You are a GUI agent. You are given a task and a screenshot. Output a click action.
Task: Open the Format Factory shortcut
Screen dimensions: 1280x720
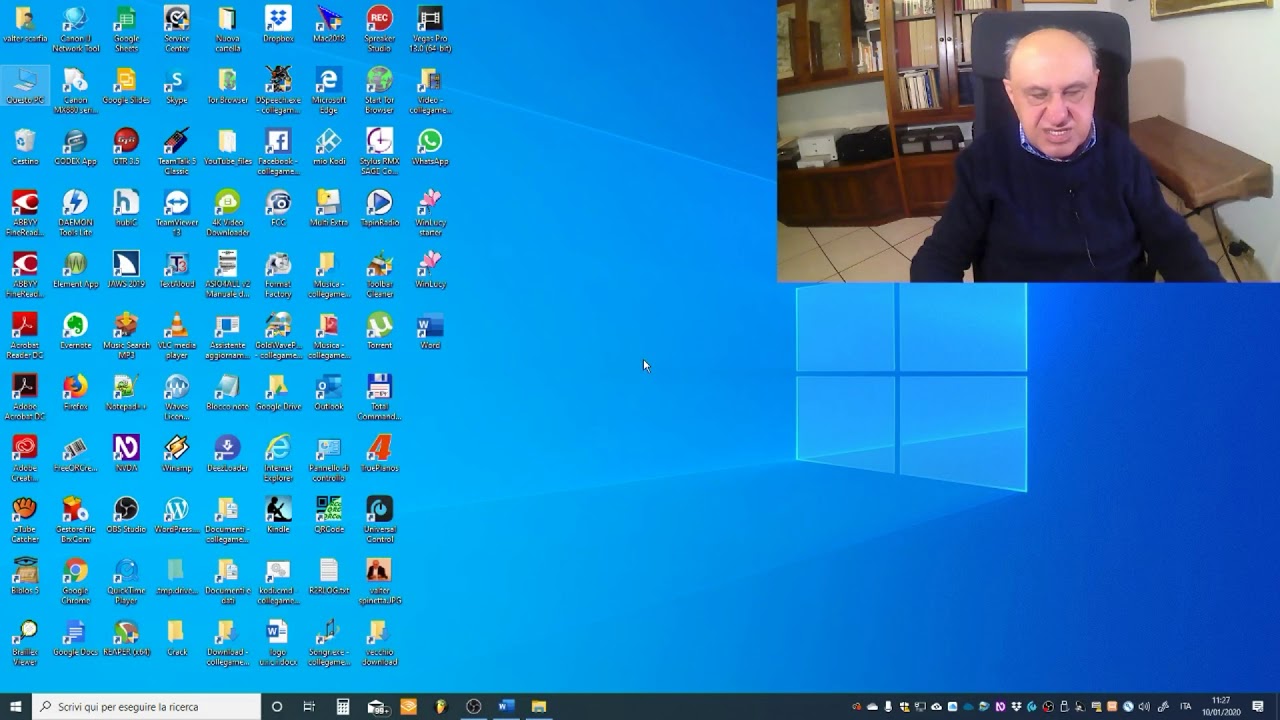coord(278,274)
